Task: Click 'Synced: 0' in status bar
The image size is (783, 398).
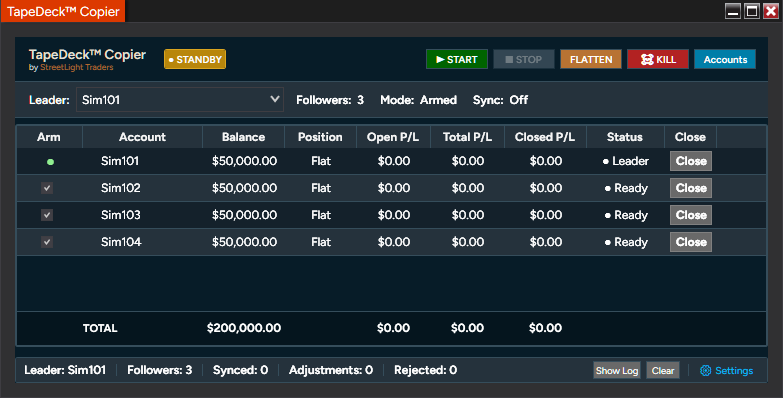Action: coord(240,370)
